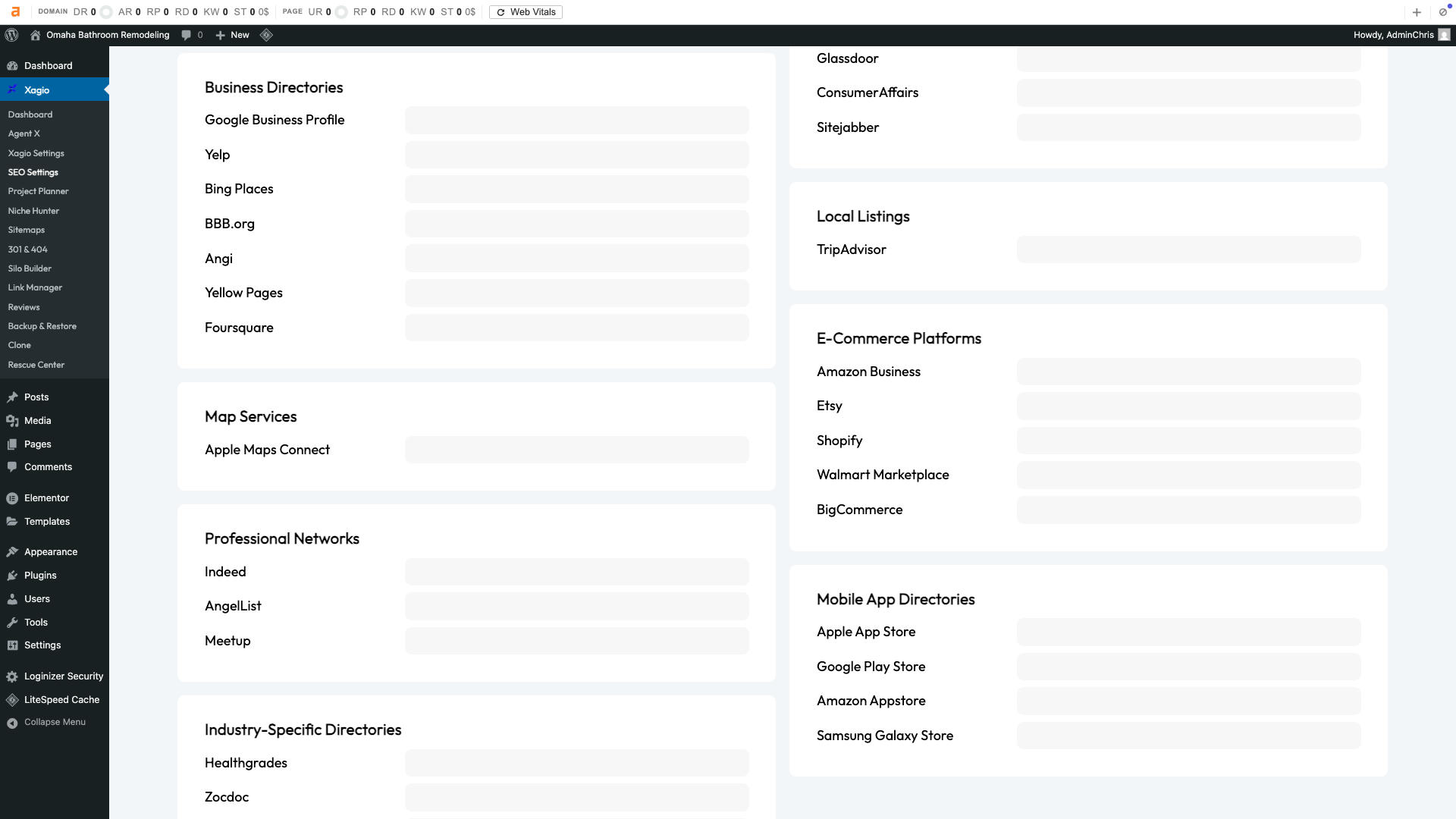Focus the TripAdvisor field
1456x819 pixels.
click(1188, 249)
